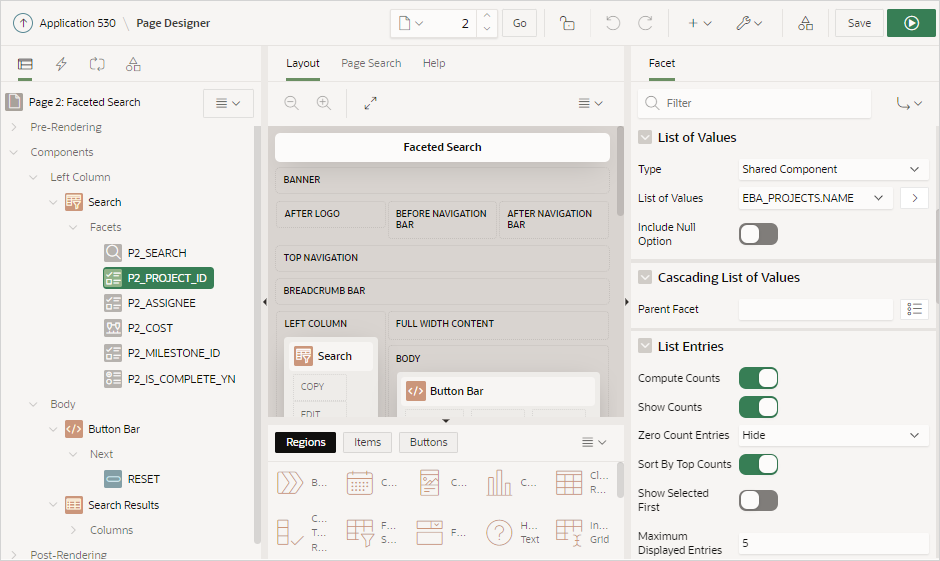Select the Interactive Grid region icon
This screenshot has height=561, width=940.
(x=569, y=532)
